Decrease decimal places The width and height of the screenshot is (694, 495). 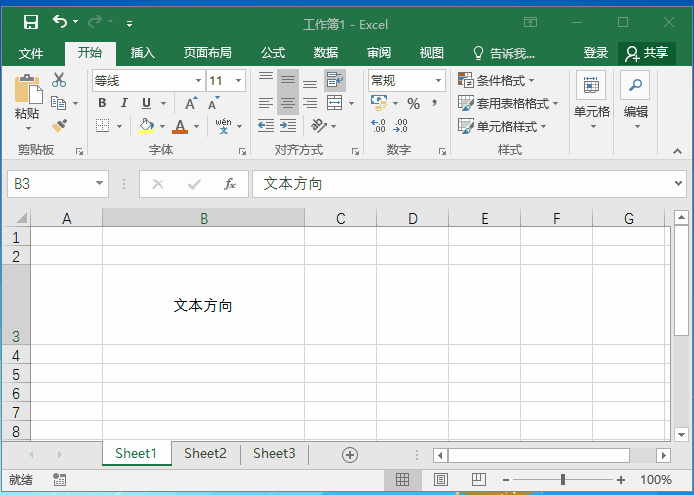(x=401, y=126)
